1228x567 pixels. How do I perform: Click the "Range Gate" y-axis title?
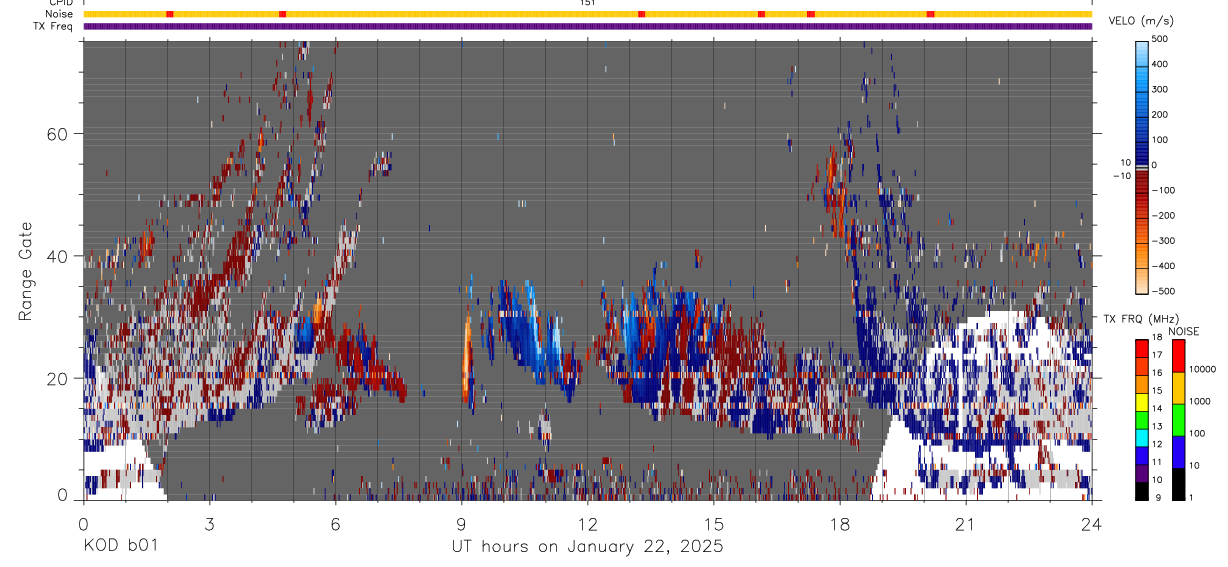[28, 270]
